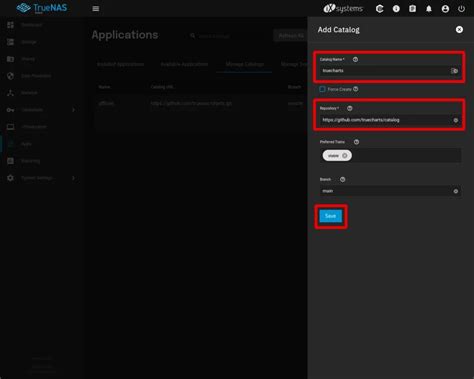
Task: Click the search magnifier icon on Applications
Action: [193, 35]
